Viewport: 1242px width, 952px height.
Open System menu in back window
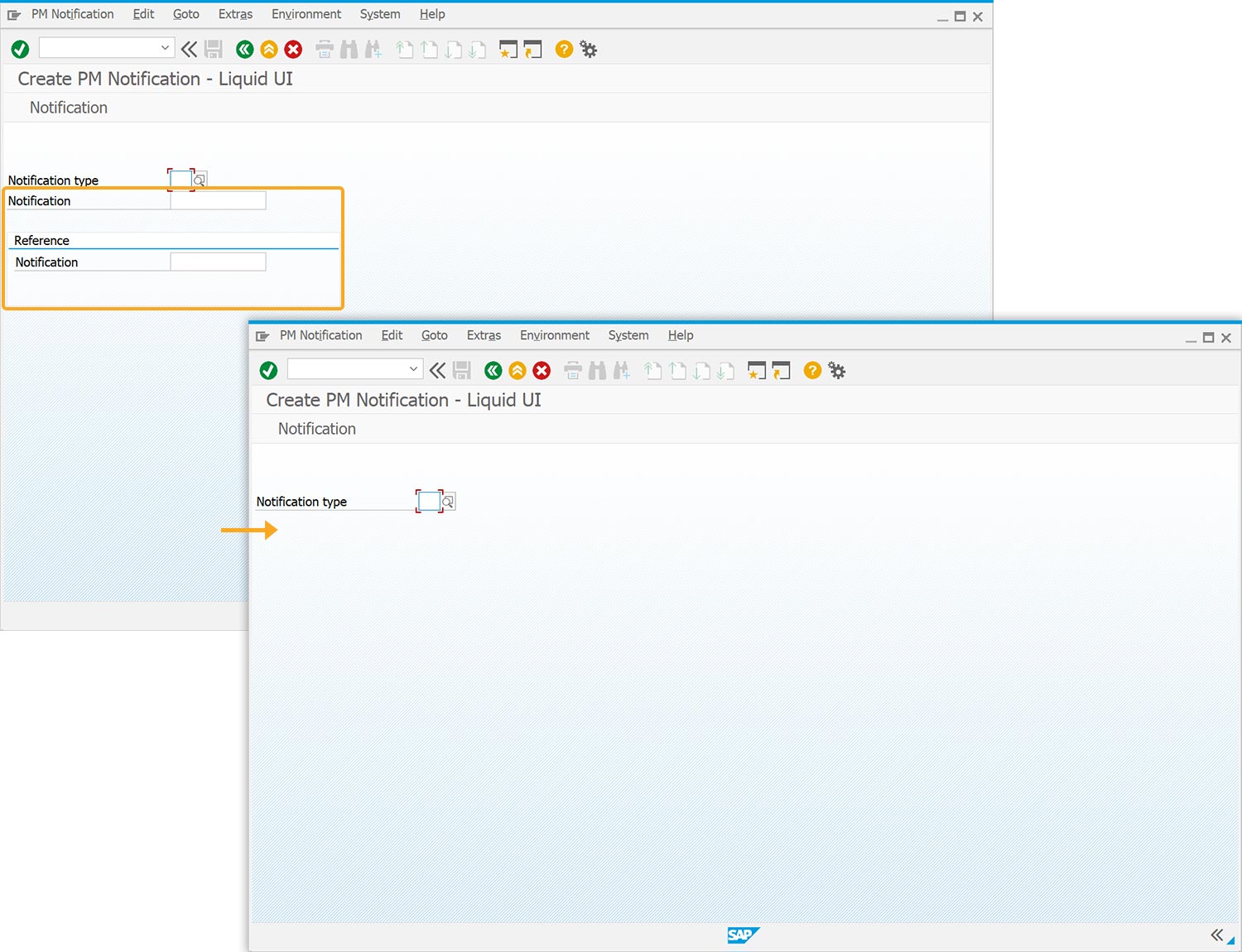(380, 14)
